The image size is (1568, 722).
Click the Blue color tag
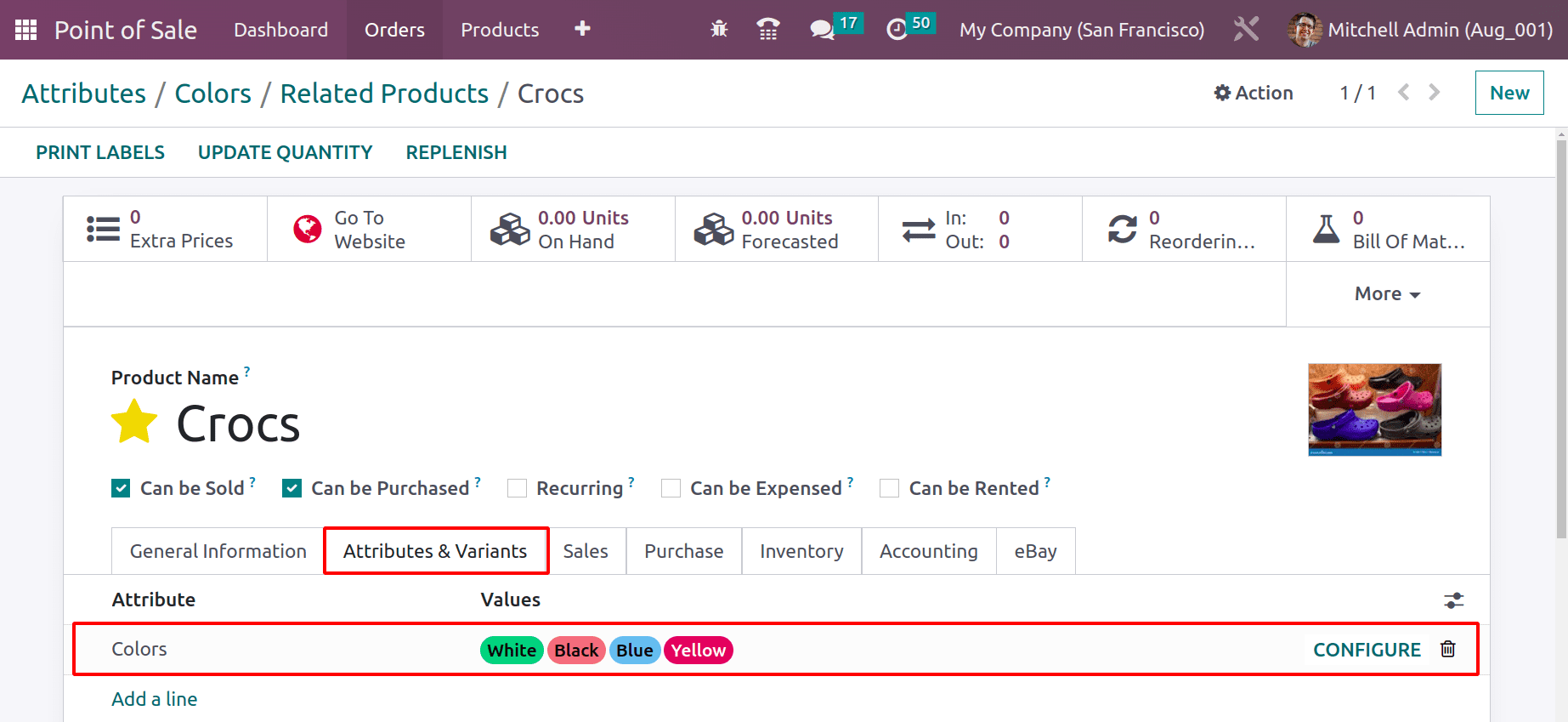pos(635,651)
